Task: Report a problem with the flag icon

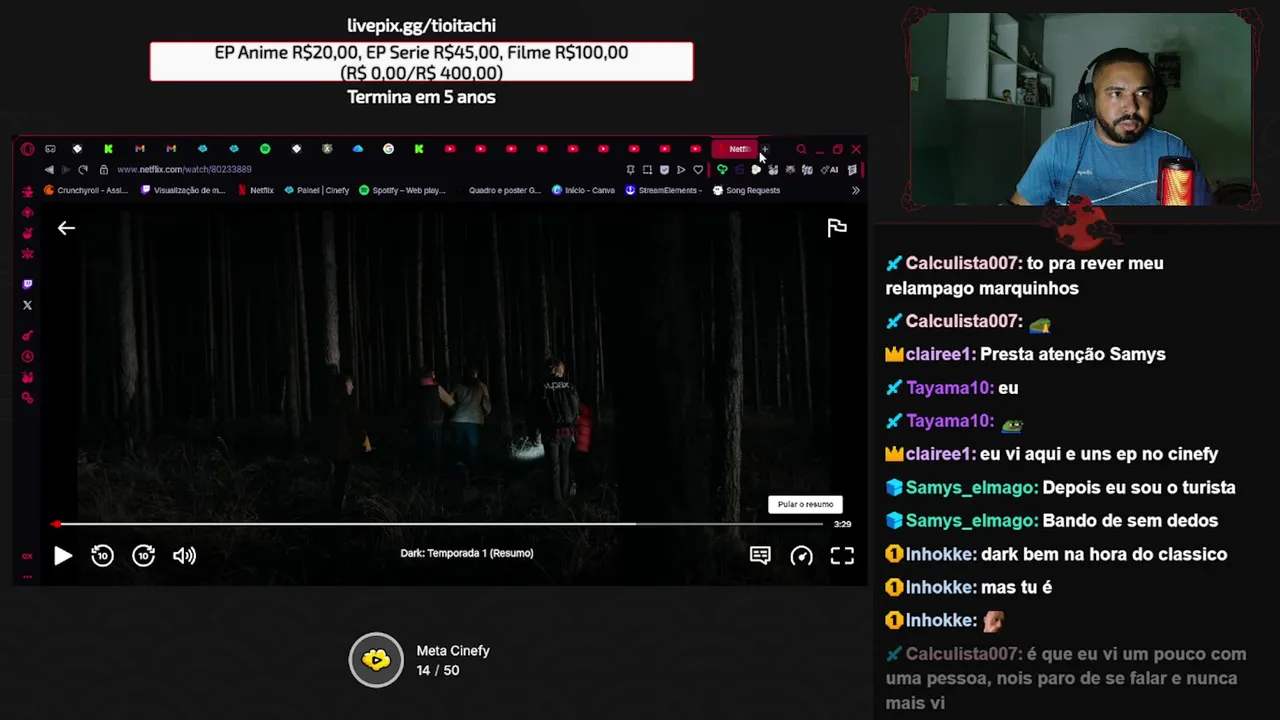Action: (x=837, y=228)
